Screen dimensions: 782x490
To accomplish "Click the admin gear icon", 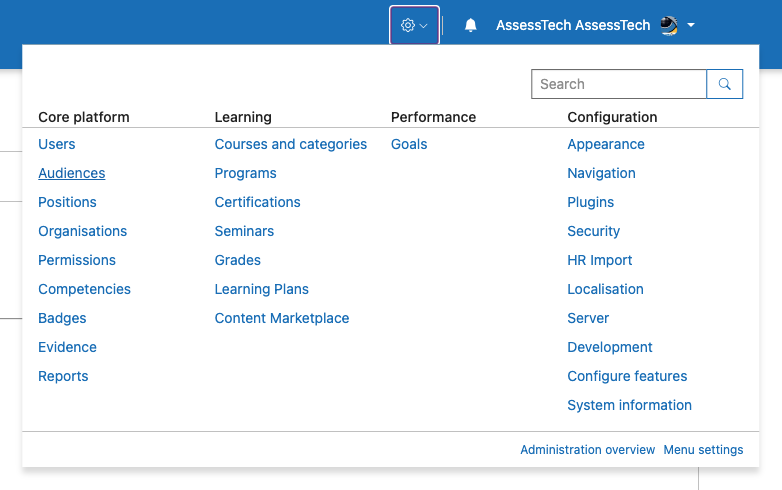I will (x=407, y=25).
